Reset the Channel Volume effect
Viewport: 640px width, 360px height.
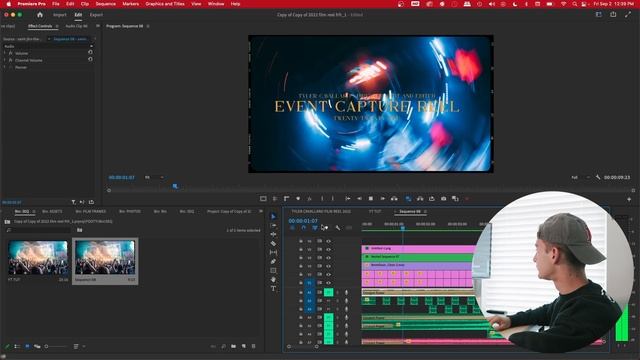point(90,59)
